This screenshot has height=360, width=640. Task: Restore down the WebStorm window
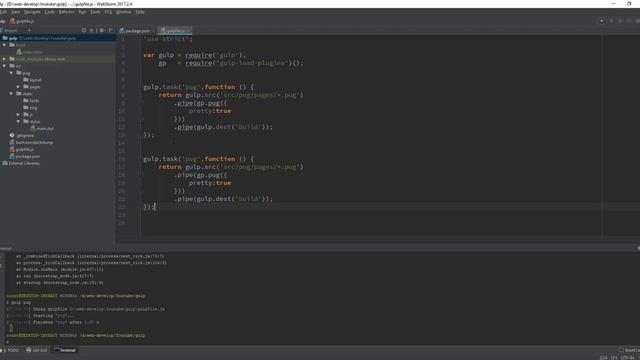629,4
